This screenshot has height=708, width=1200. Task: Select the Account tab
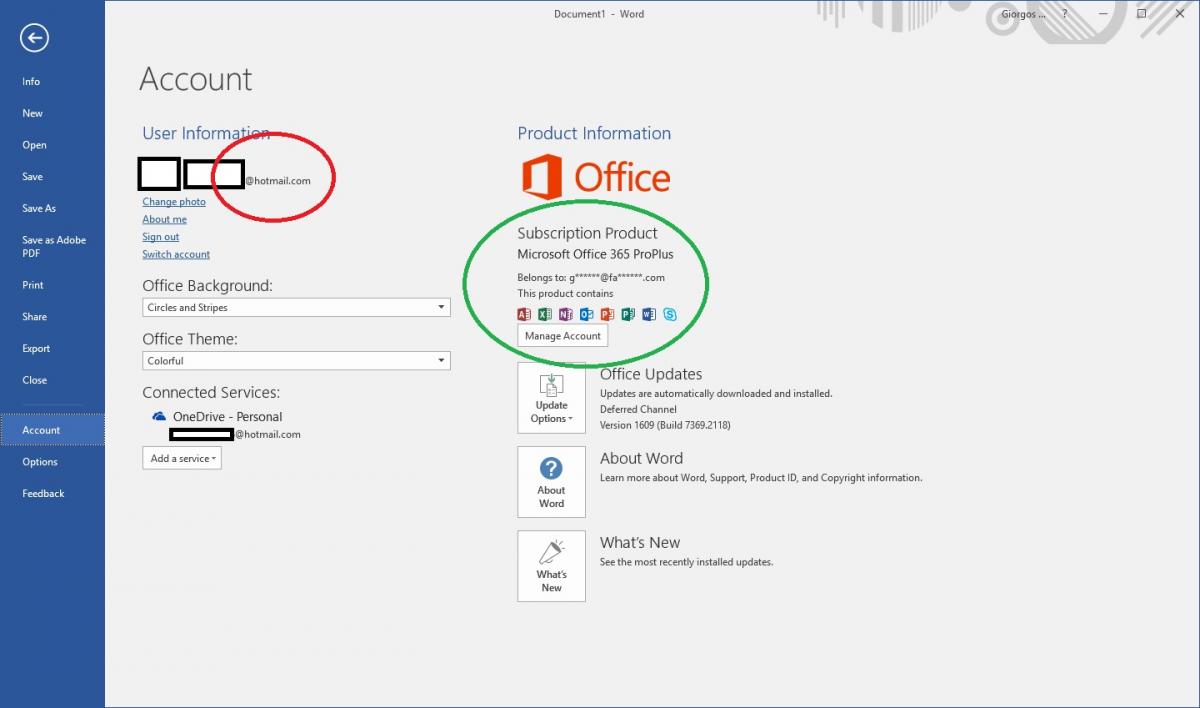52,430
